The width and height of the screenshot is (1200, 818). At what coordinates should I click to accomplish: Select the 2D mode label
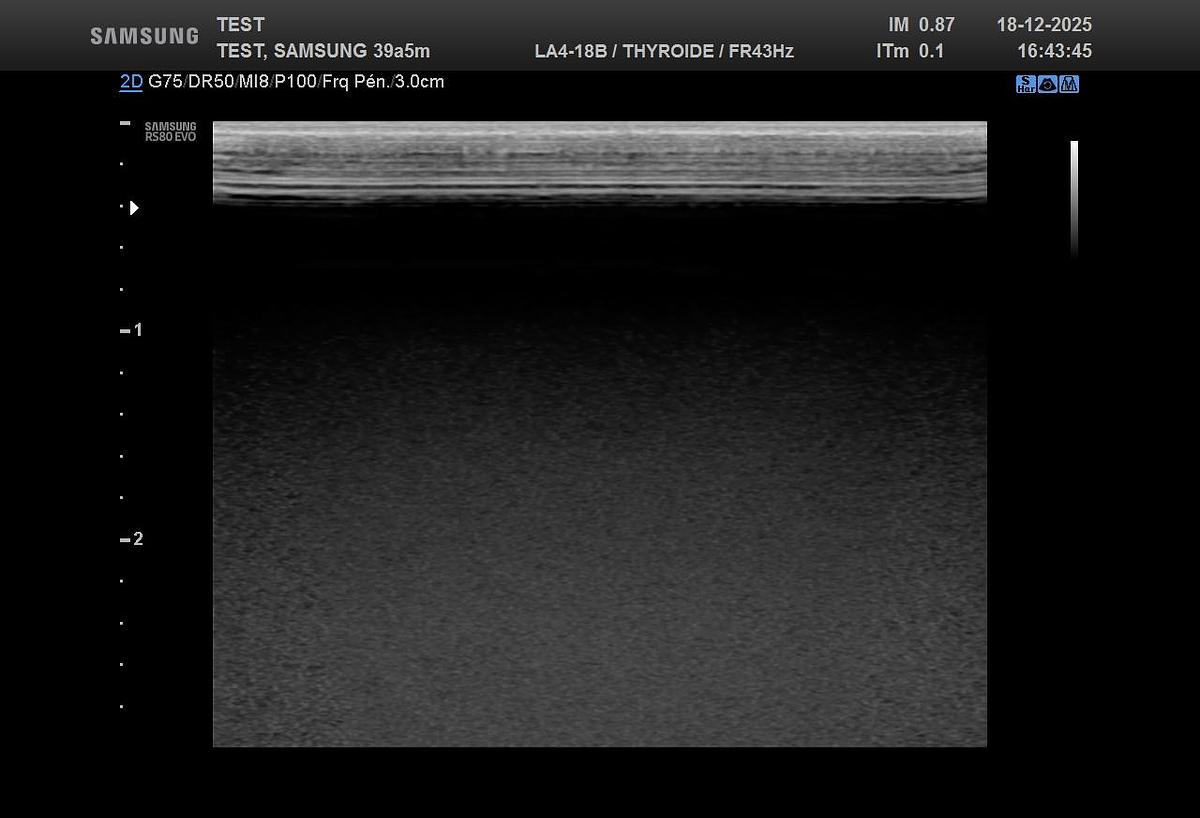tap(131, 82)
